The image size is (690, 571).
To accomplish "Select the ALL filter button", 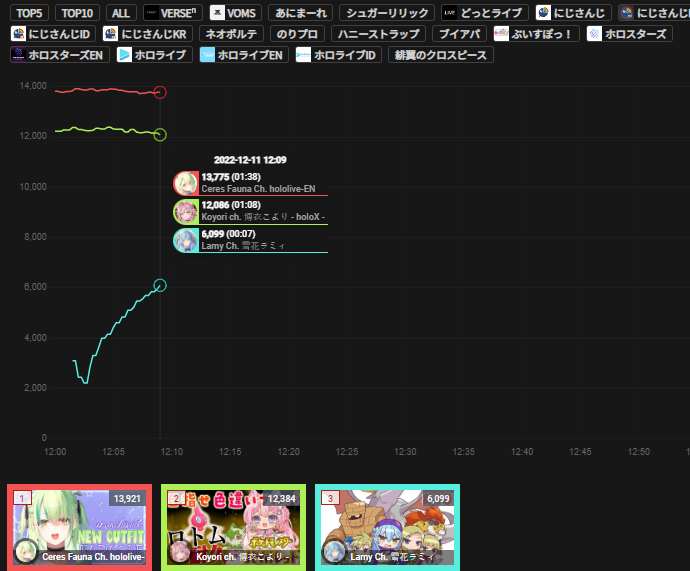I will click(x=121, y=13).
